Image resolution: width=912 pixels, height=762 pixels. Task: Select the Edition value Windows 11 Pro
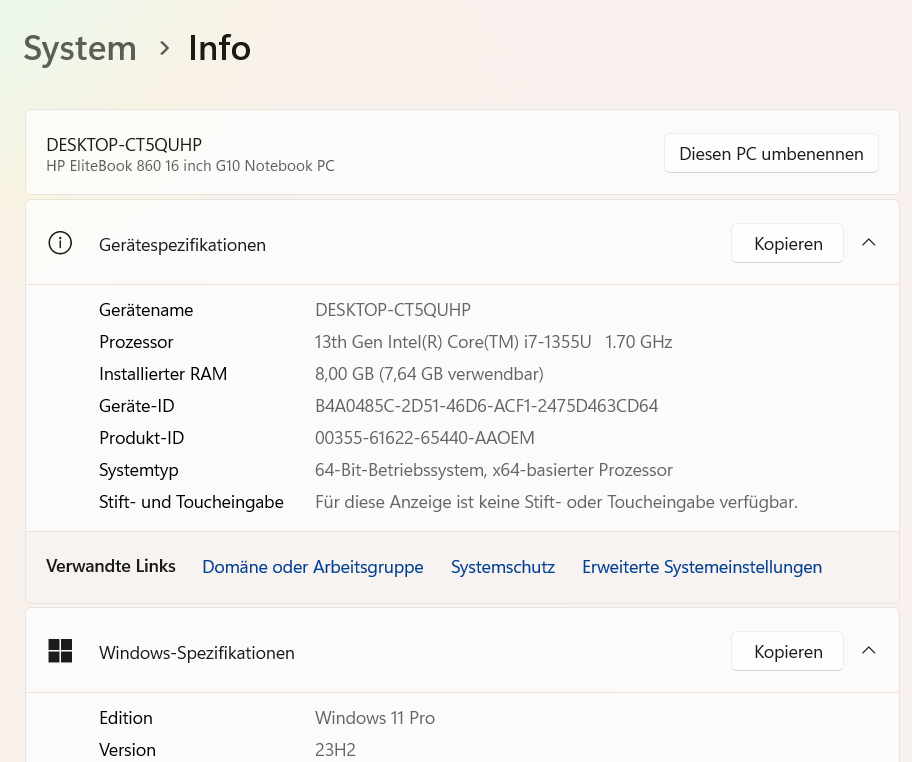(x=375, y=717)
